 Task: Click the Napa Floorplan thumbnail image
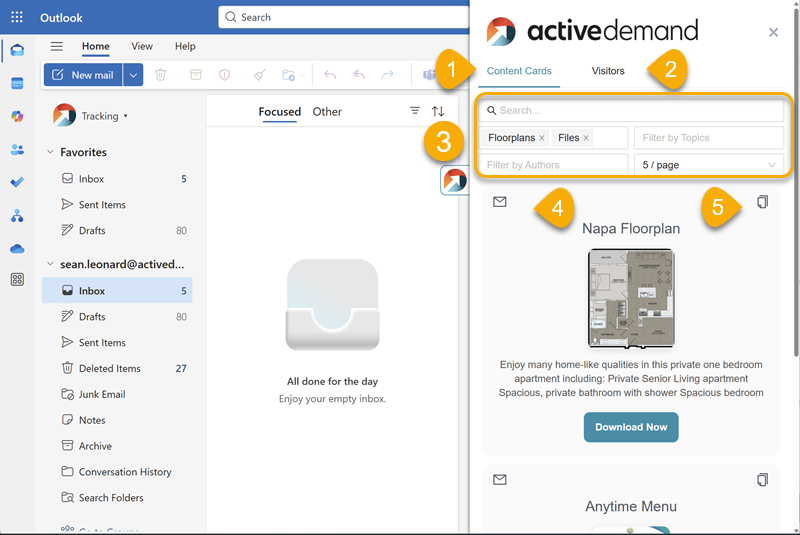click(x=631, y=298)
